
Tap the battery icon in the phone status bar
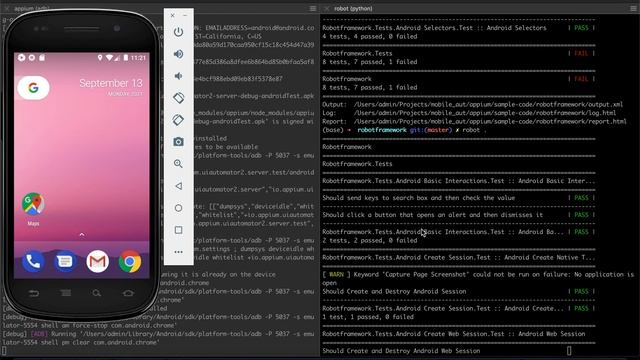126,58
